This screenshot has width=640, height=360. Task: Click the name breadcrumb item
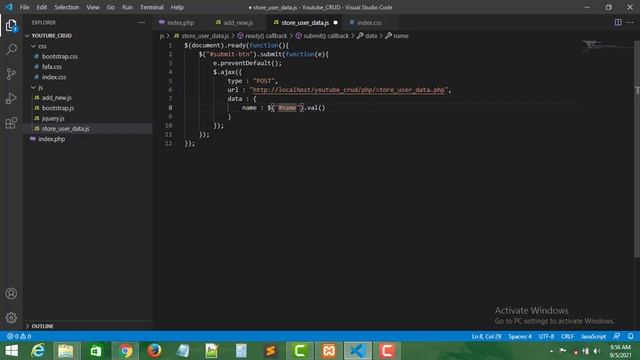coord(400,36)
